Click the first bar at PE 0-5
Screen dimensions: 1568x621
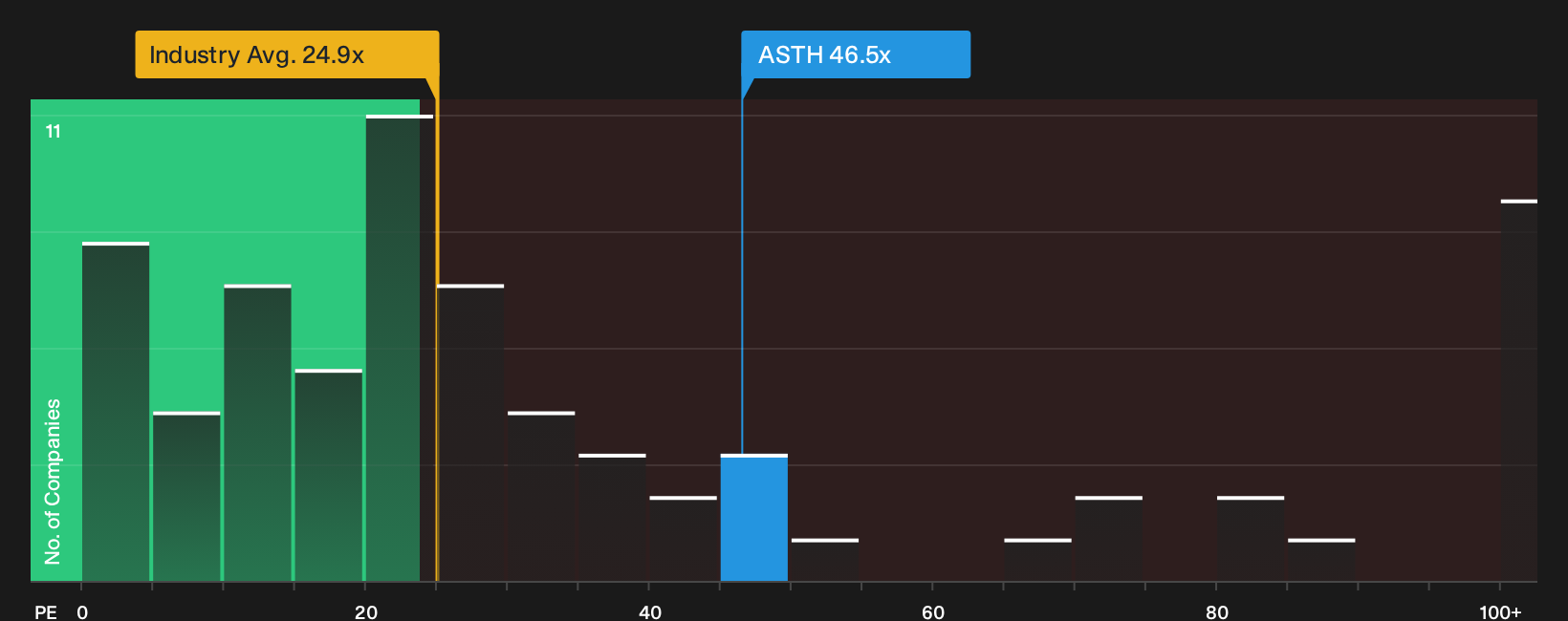[116, 412]
